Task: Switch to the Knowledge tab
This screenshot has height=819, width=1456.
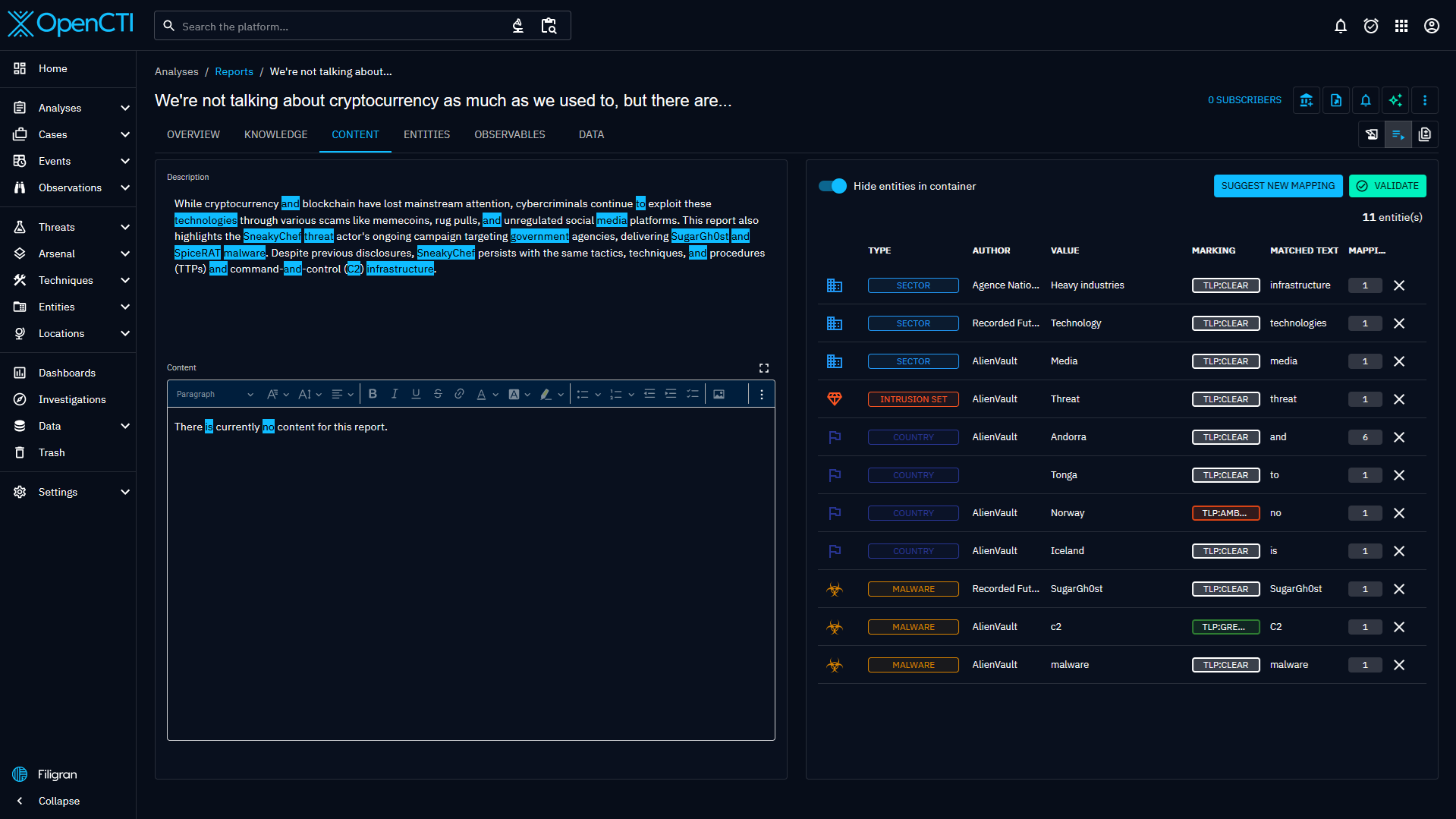Action: (275, 134)
